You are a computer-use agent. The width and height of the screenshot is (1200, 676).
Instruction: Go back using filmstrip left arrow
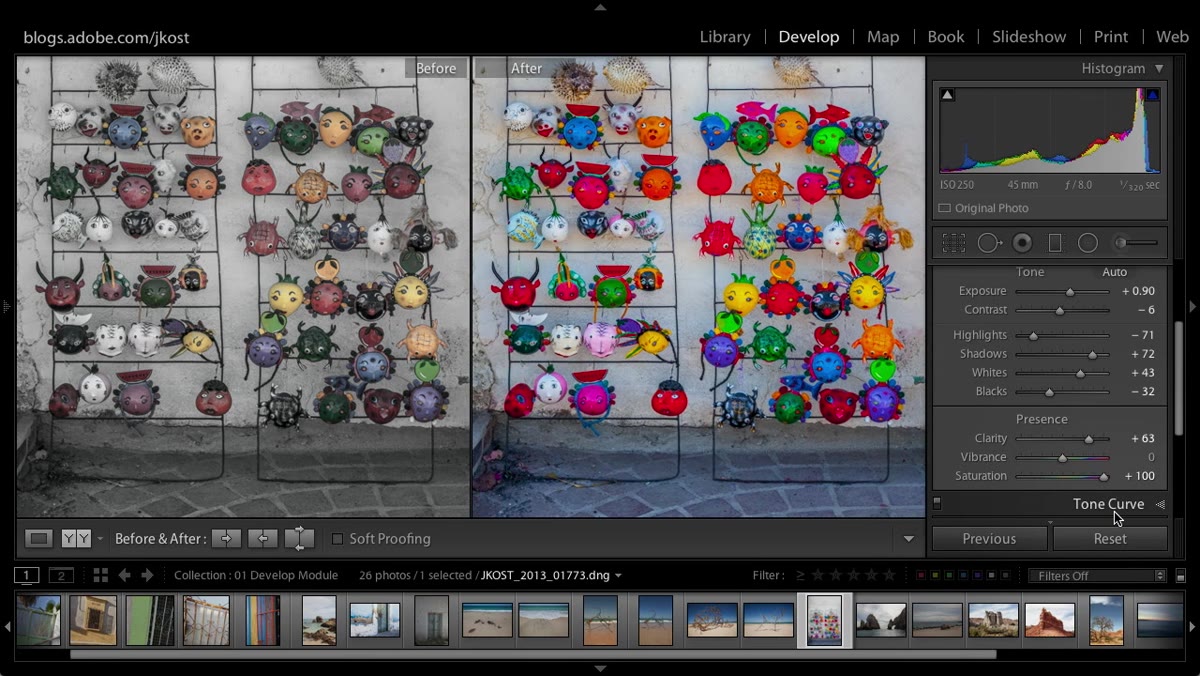click(x=125, y=575)
